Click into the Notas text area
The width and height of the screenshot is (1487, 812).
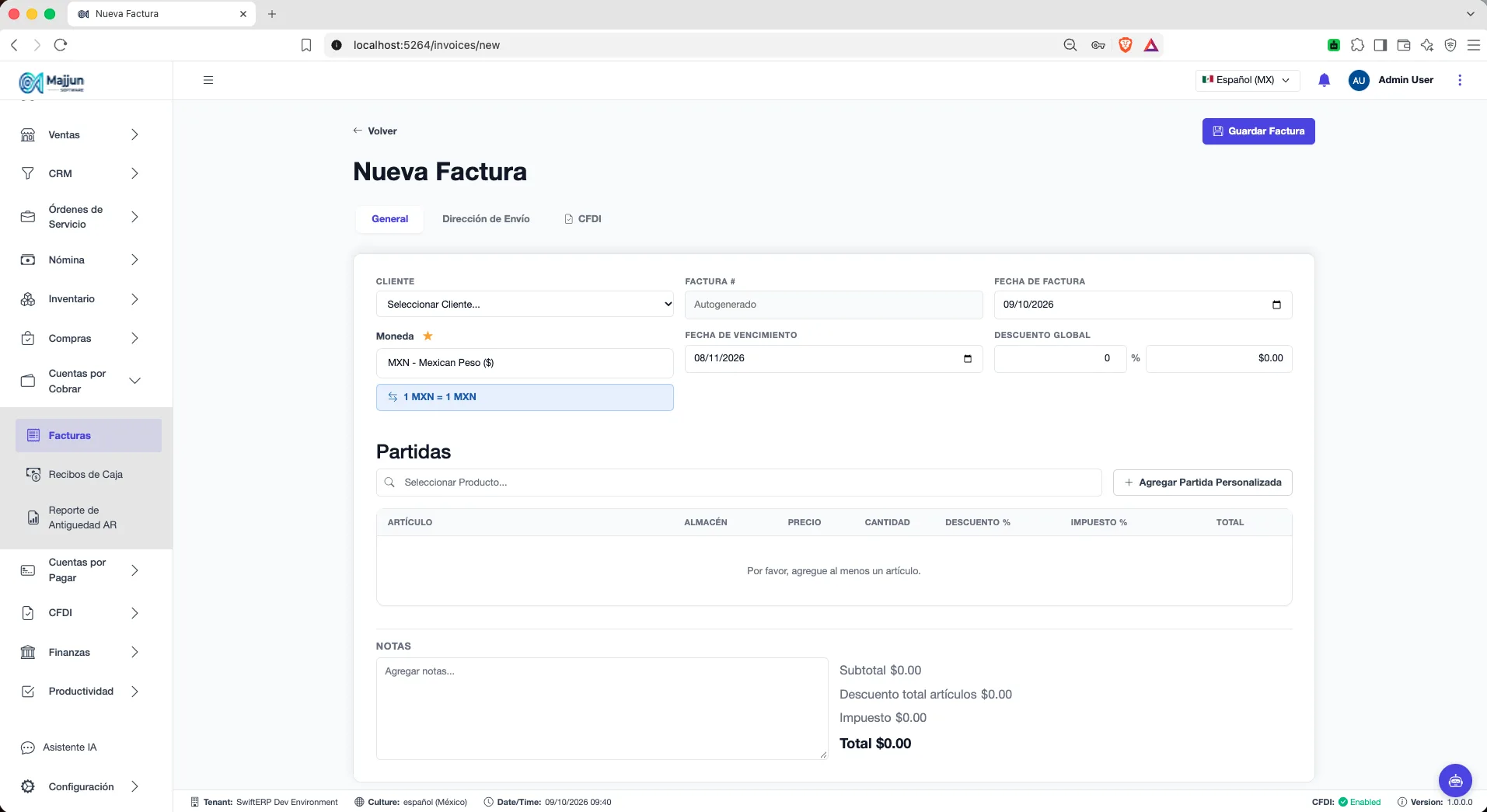coord(602,709)
